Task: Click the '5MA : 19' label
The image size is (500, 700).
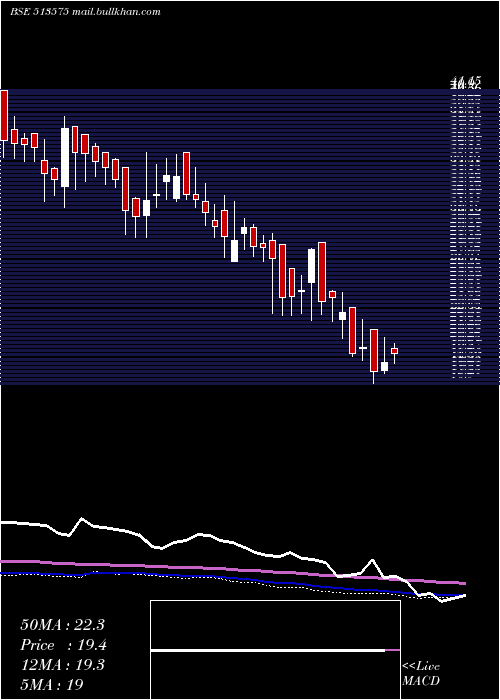Action: tap(52, 684)
